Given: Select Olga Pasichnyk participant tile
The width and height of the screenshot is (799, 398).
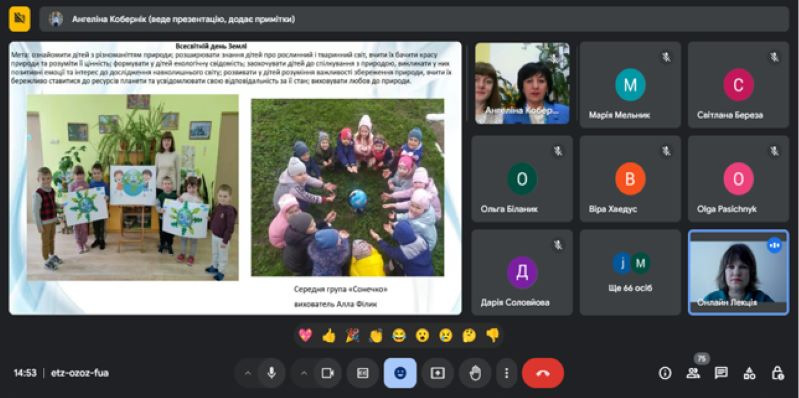Looking at the screenshot, I should point(738,178).
